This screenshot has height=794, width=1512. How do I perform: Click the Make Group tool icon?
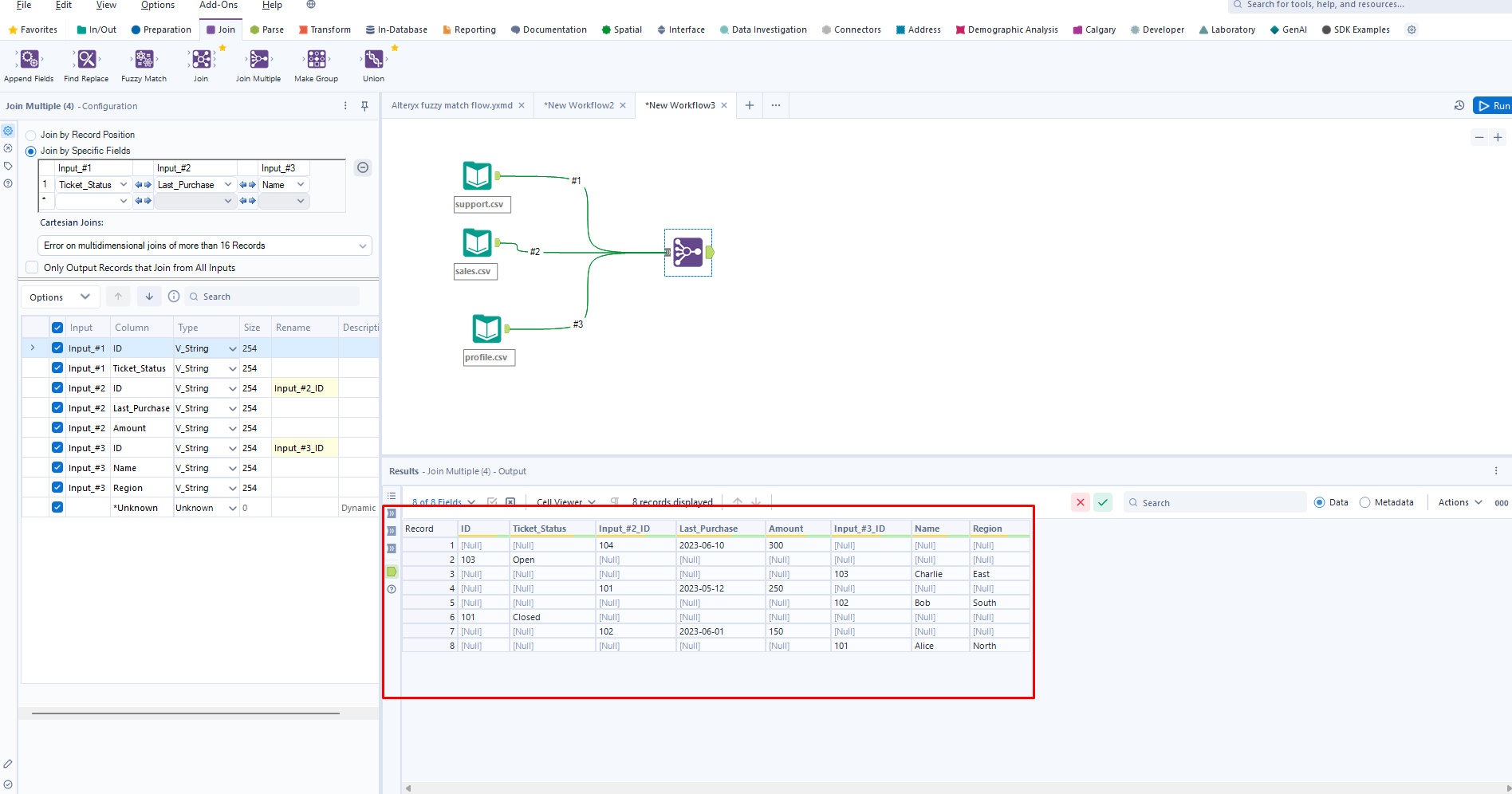click(317, 60)
